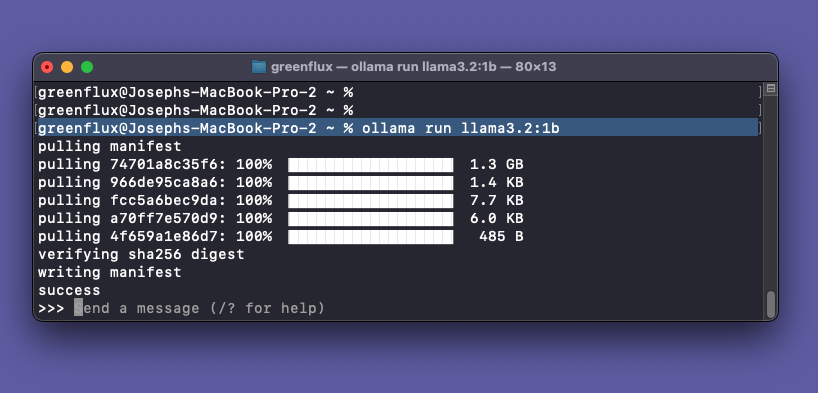Click the 74701a8c35f6 progress bar
Image resolution: width=818 pixels, height=393 pixels.
point(370,165)
